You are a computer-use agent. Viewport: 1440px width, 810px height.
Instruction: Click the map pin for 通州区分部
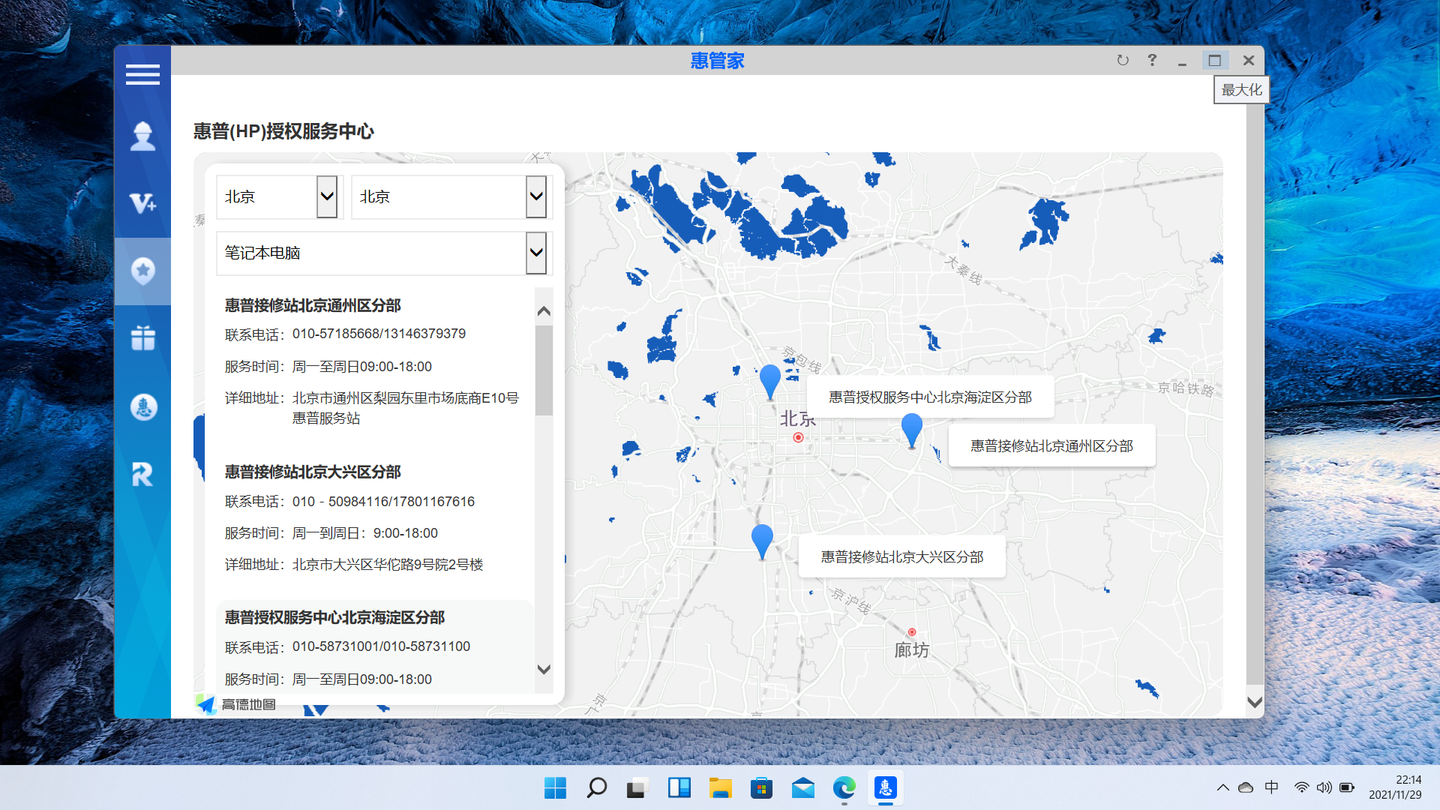click(911, 430)
